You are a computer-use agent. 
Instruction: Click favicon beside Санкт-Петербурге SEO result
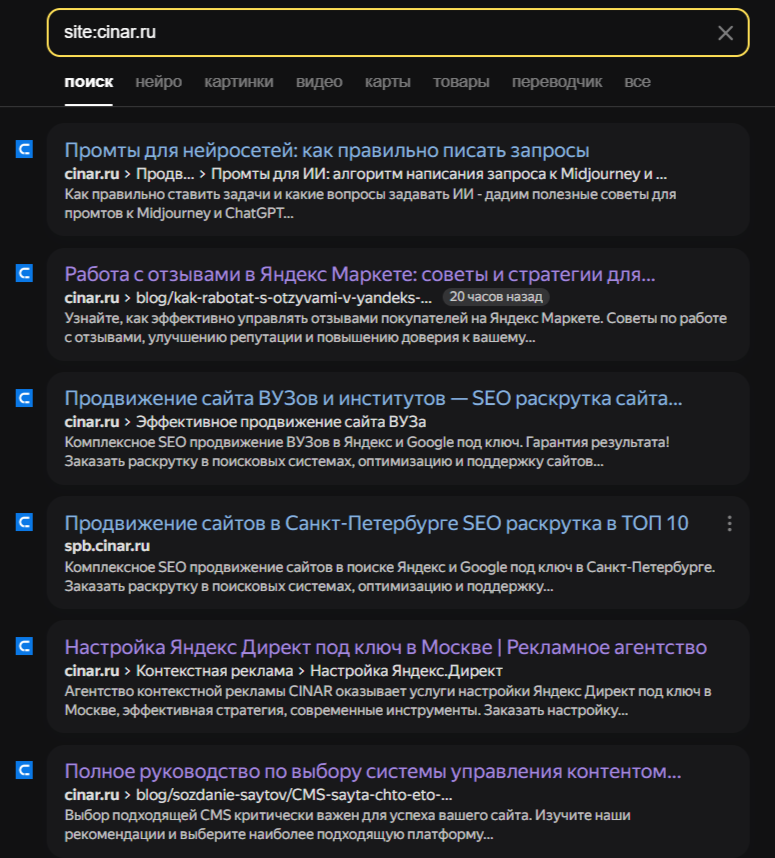pos(24,522)
